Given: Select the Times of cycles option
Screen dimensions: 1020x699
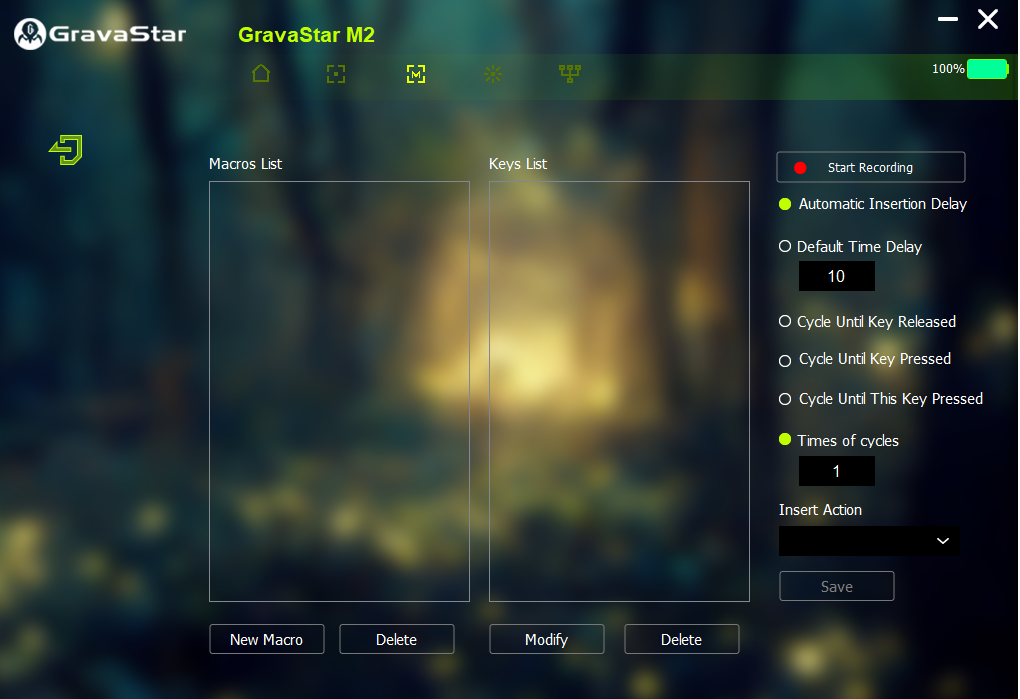Looking at the screenshot, I should click(786, 440).
